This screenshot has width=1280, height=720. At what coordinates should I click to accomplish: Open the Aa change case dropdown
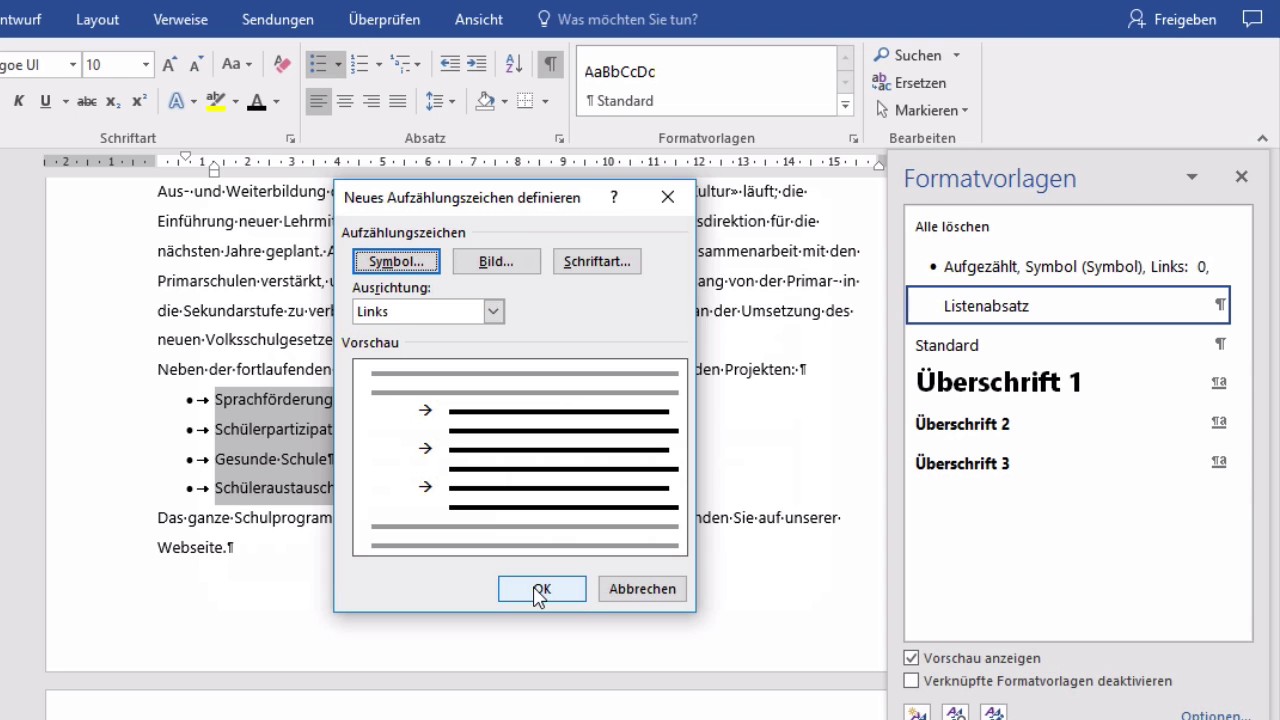point(236,64)
